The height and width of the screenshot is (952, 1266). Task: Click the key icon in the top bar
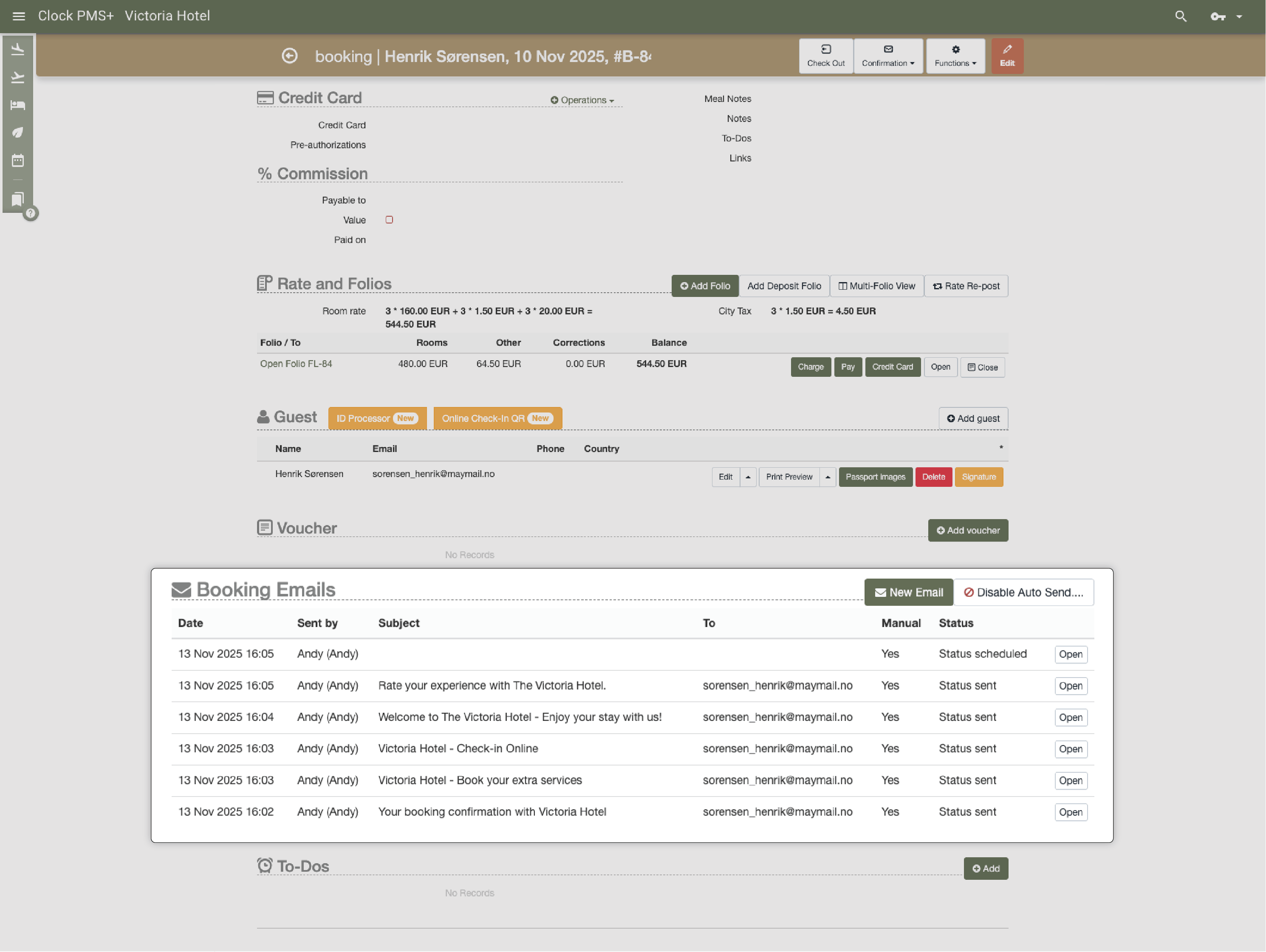pyautogui.click(x=1217, y=17)
